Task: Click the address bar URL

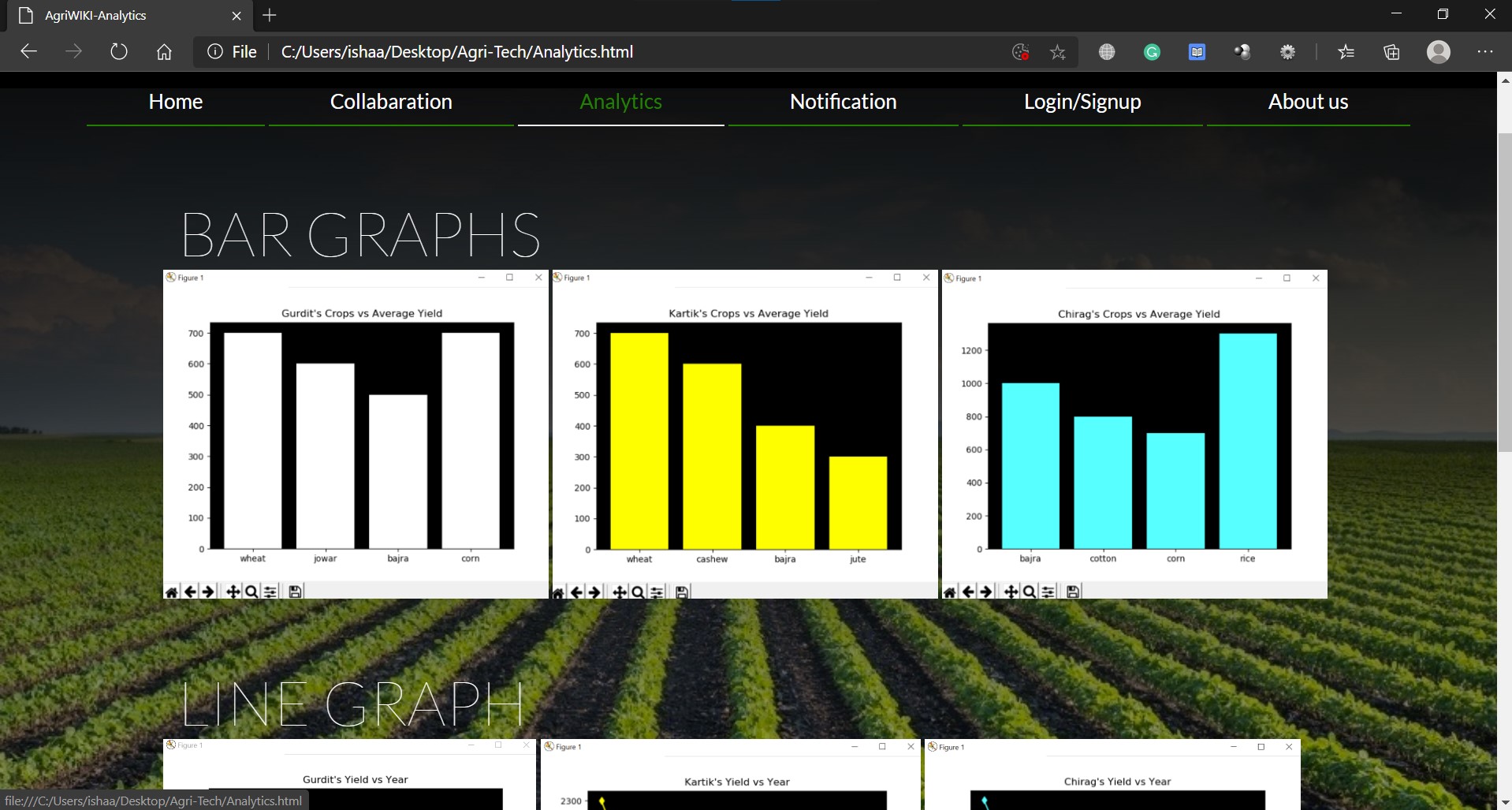Action: [457, 52]
